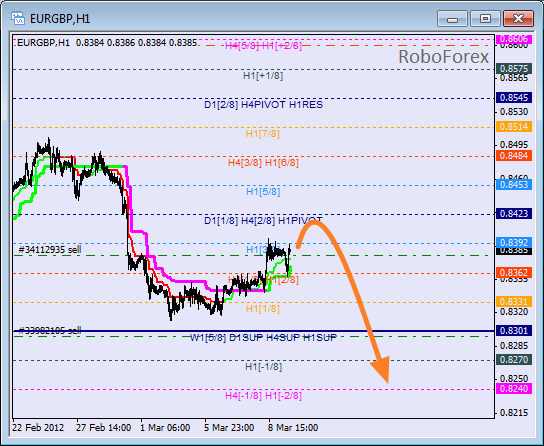Select the #34112935 sell order label
This screenshot has width=544, height=446.
pyautogui.click(x=50, y=249)
